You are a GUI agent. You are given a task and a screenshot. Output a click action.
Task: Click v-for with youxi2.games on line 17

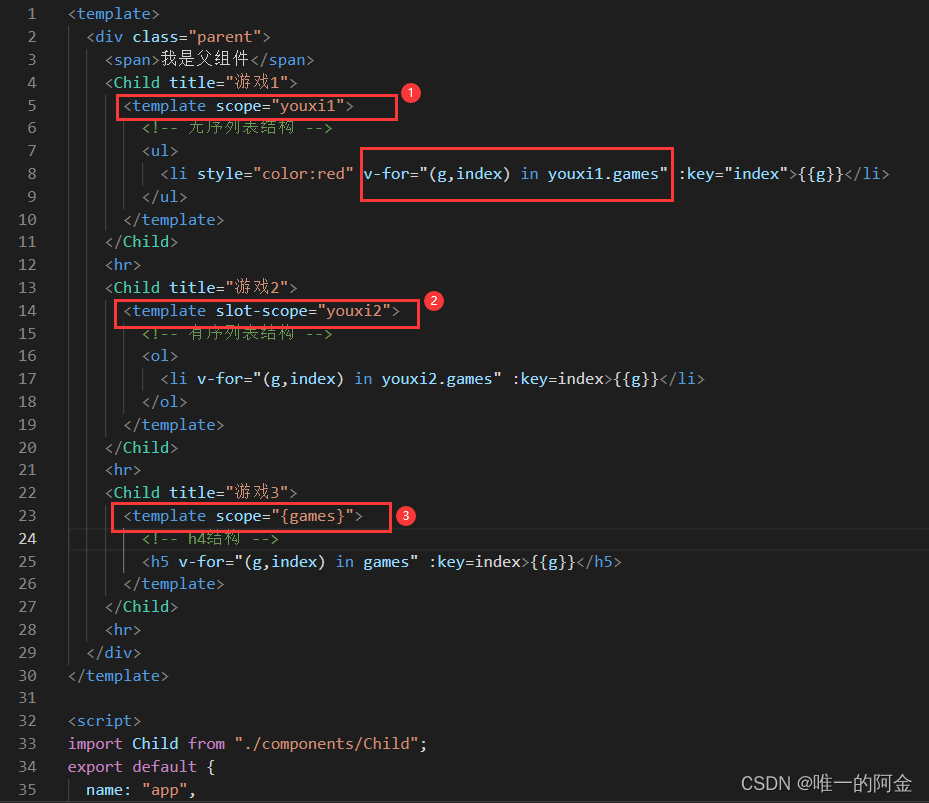tap(350, 379)
